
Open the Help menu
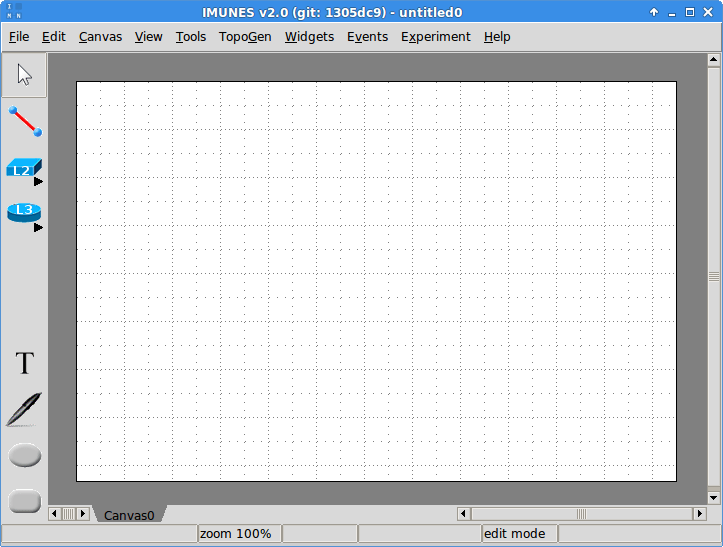click(x=497, y=37)
